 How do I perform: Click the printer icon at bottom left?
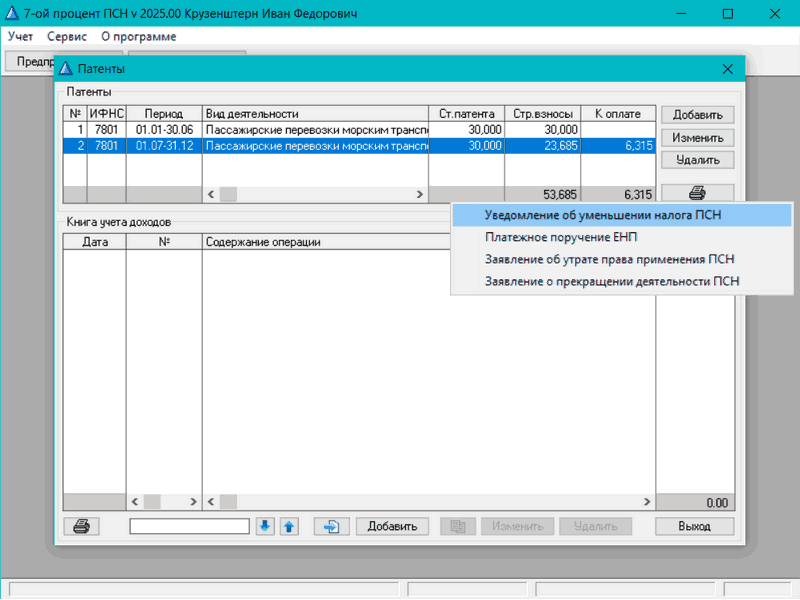click(81, 526)
